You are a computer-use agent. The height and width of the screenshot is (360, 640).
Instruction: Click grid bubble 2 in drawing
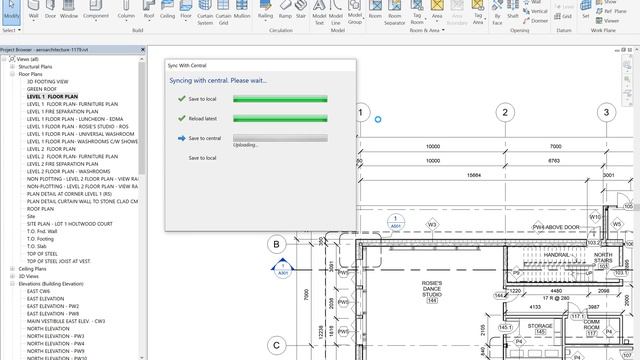[x=505, y=112]
